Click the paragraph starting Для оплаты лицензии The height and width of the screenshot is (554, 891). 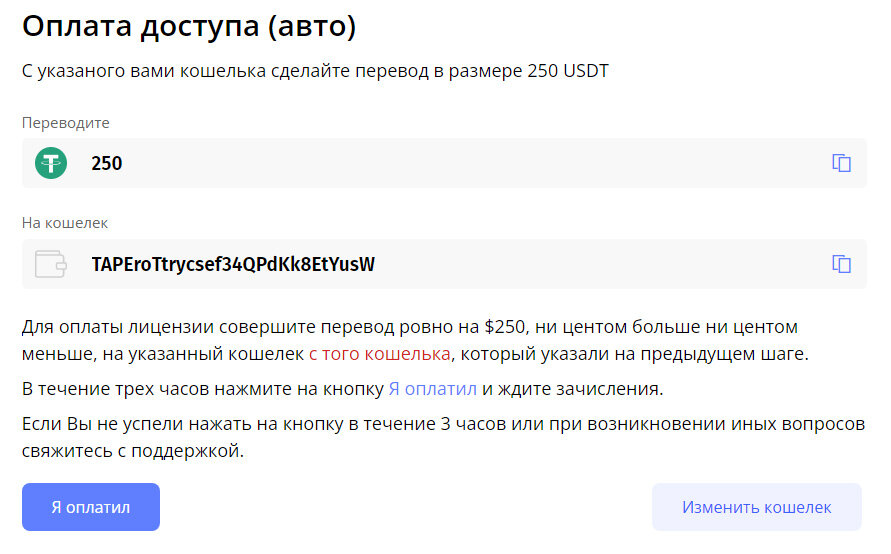point(415,340)
